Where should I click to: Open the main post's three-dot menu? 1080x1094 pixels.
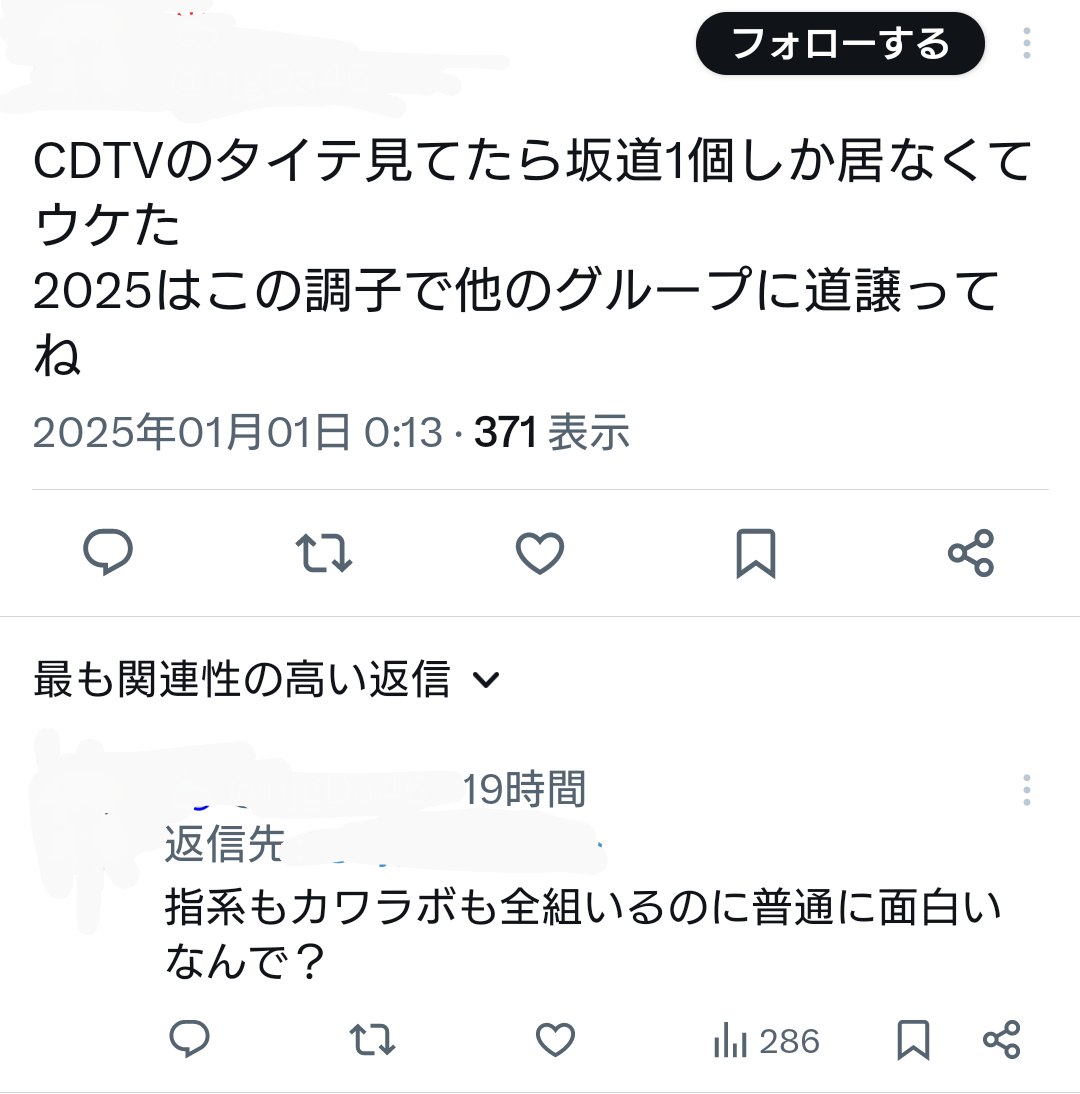click(1026, 43)
